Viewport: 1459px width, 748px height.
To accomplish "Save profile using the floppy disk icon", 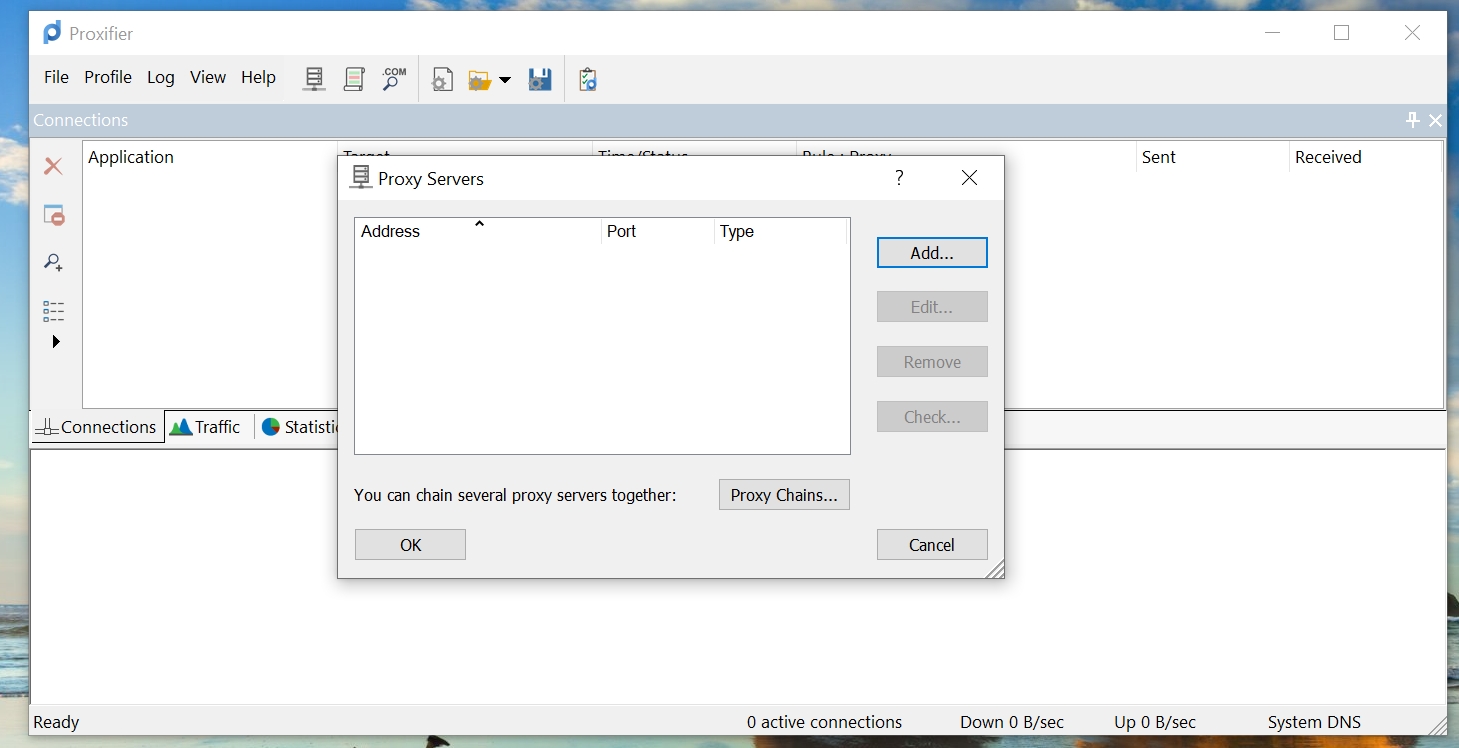I will (x=540, y=80).
